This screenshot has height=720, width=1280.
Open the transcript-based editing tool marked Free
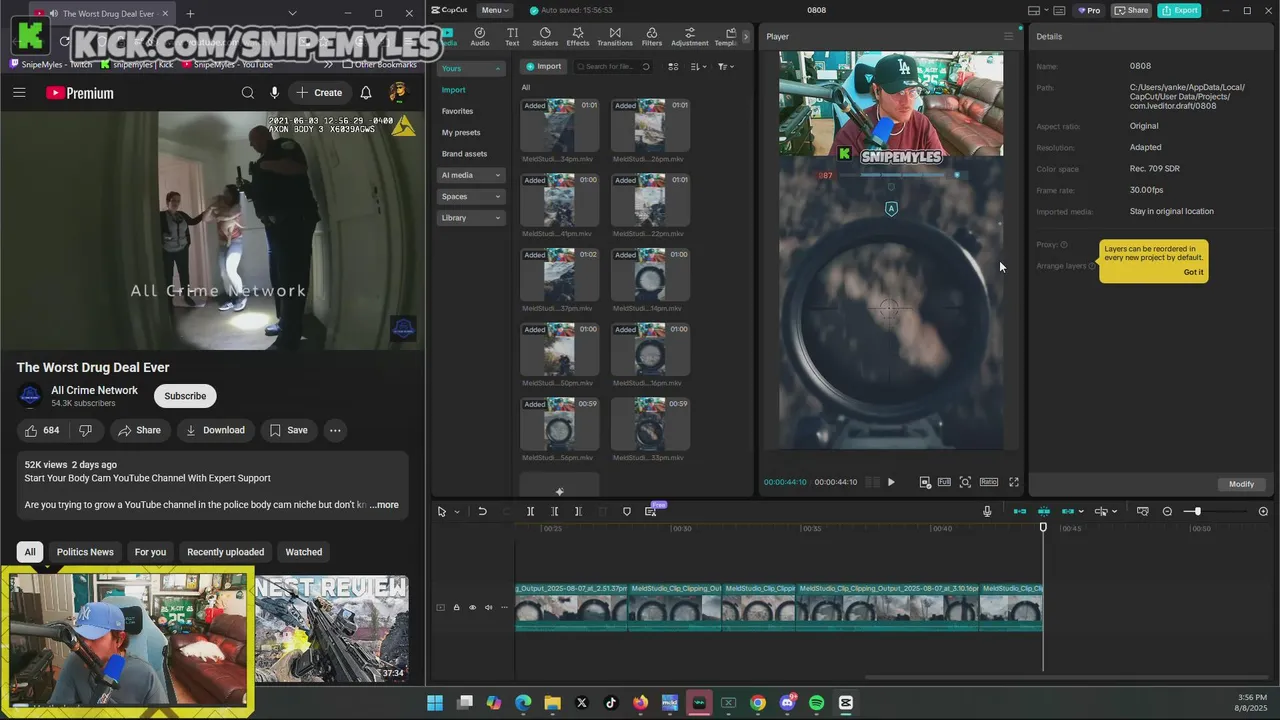pos(651,511)
